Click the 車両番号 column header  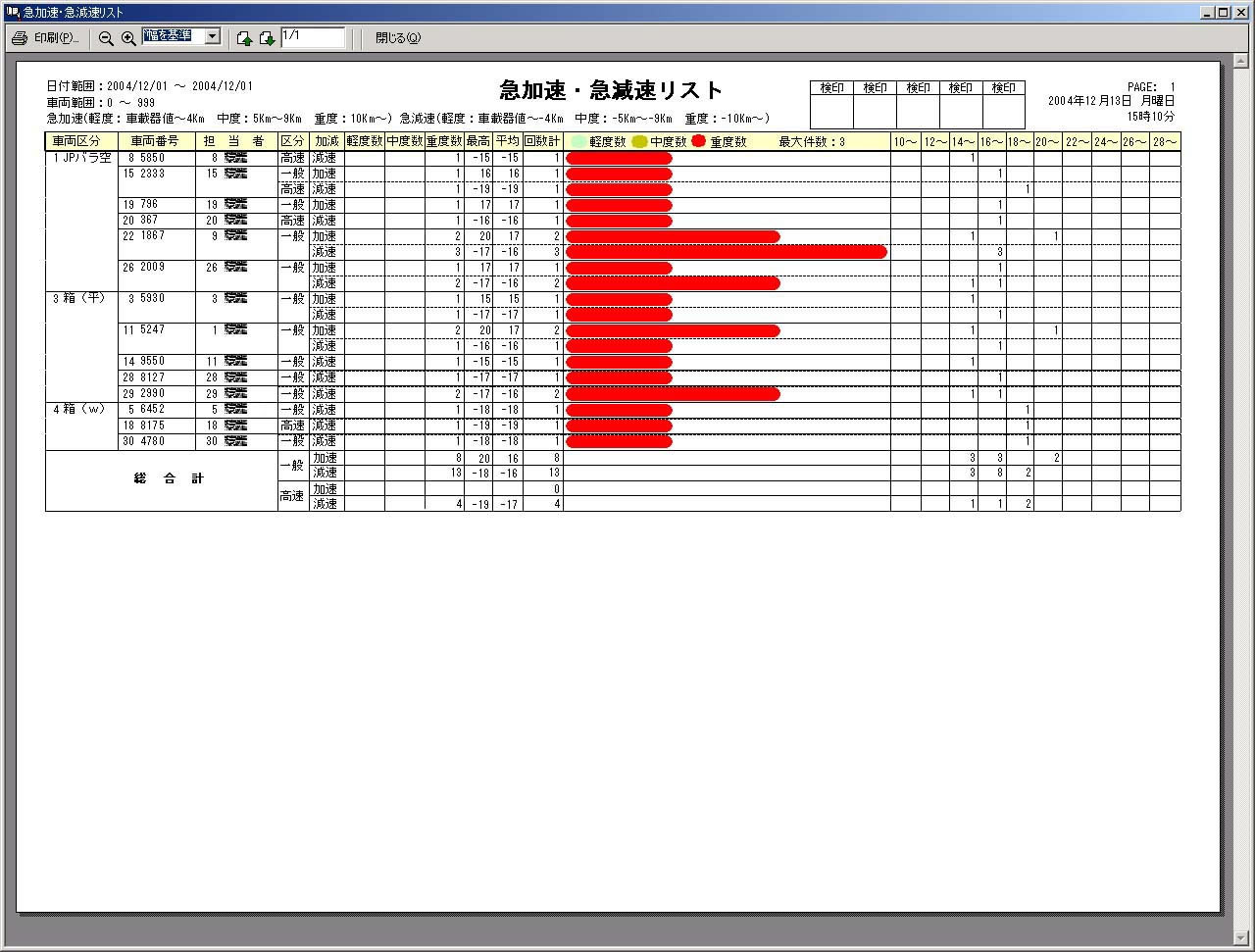[155, 141]
